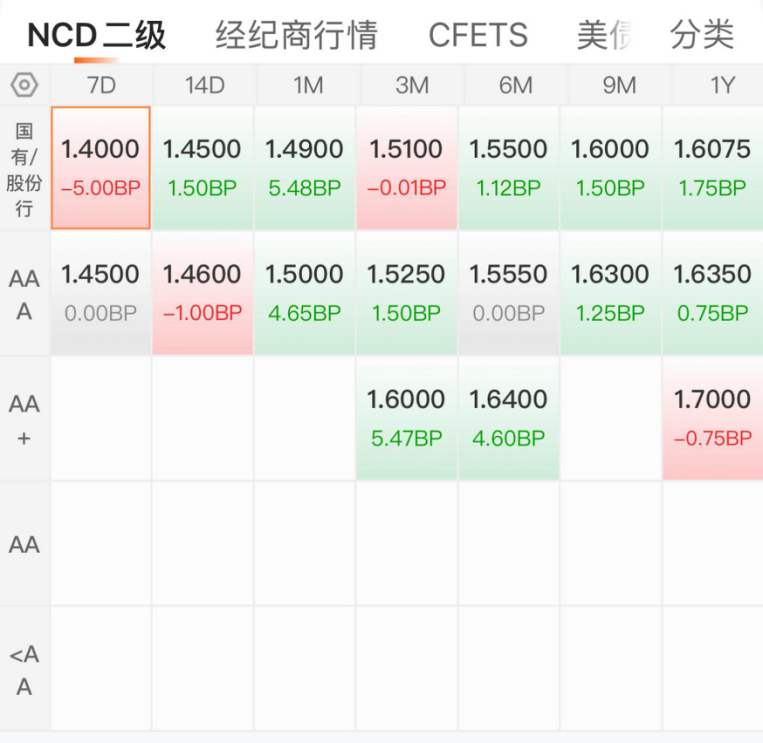This screenshot has height=743, width=763.
Task: Tap the AAA 9M cell showing 1.6300
Action: [610, 293]
